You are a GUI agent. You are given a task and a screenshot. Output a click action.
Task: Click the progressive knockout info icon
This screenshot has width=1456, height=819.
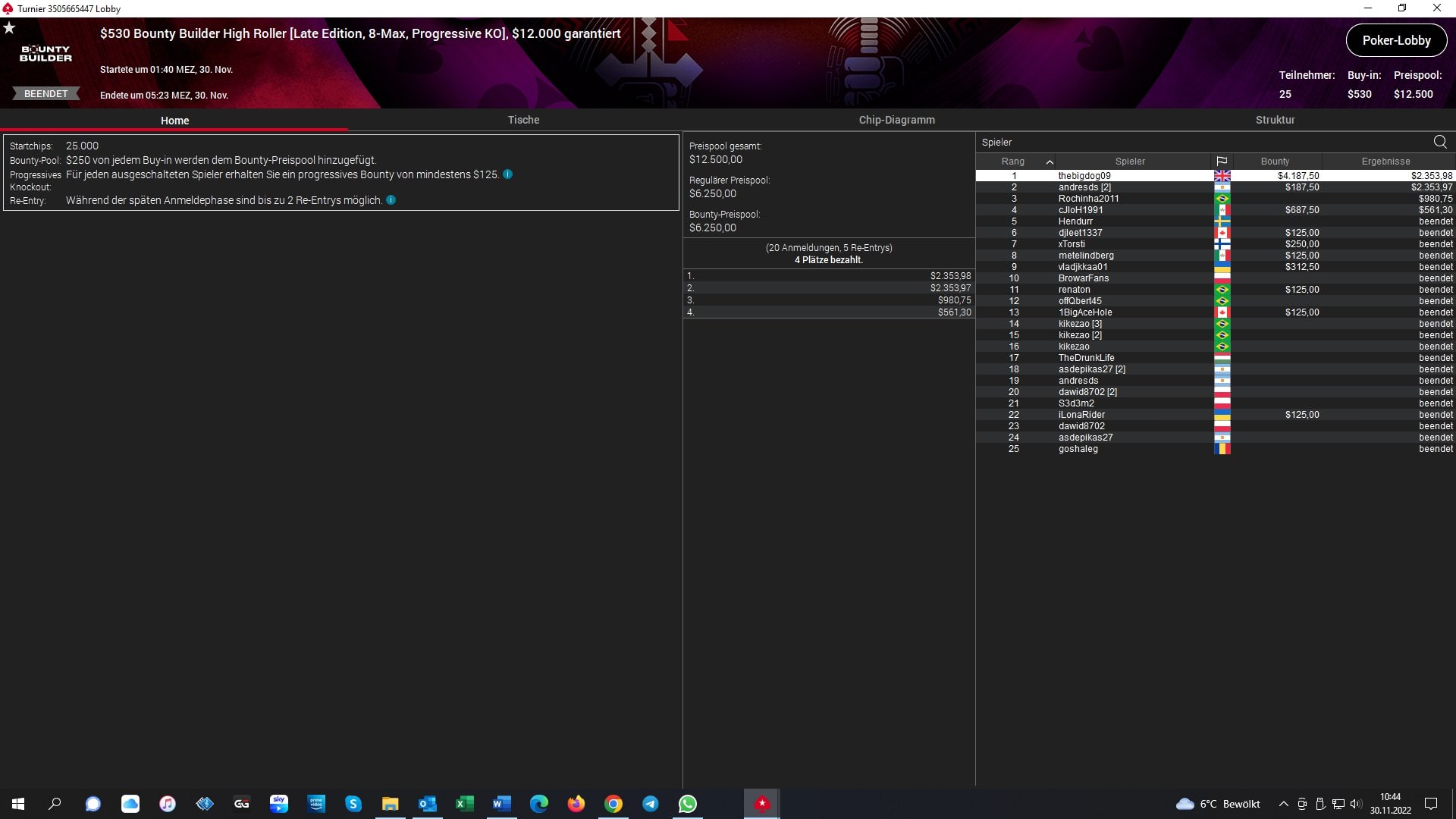click(x=508, y=174)
